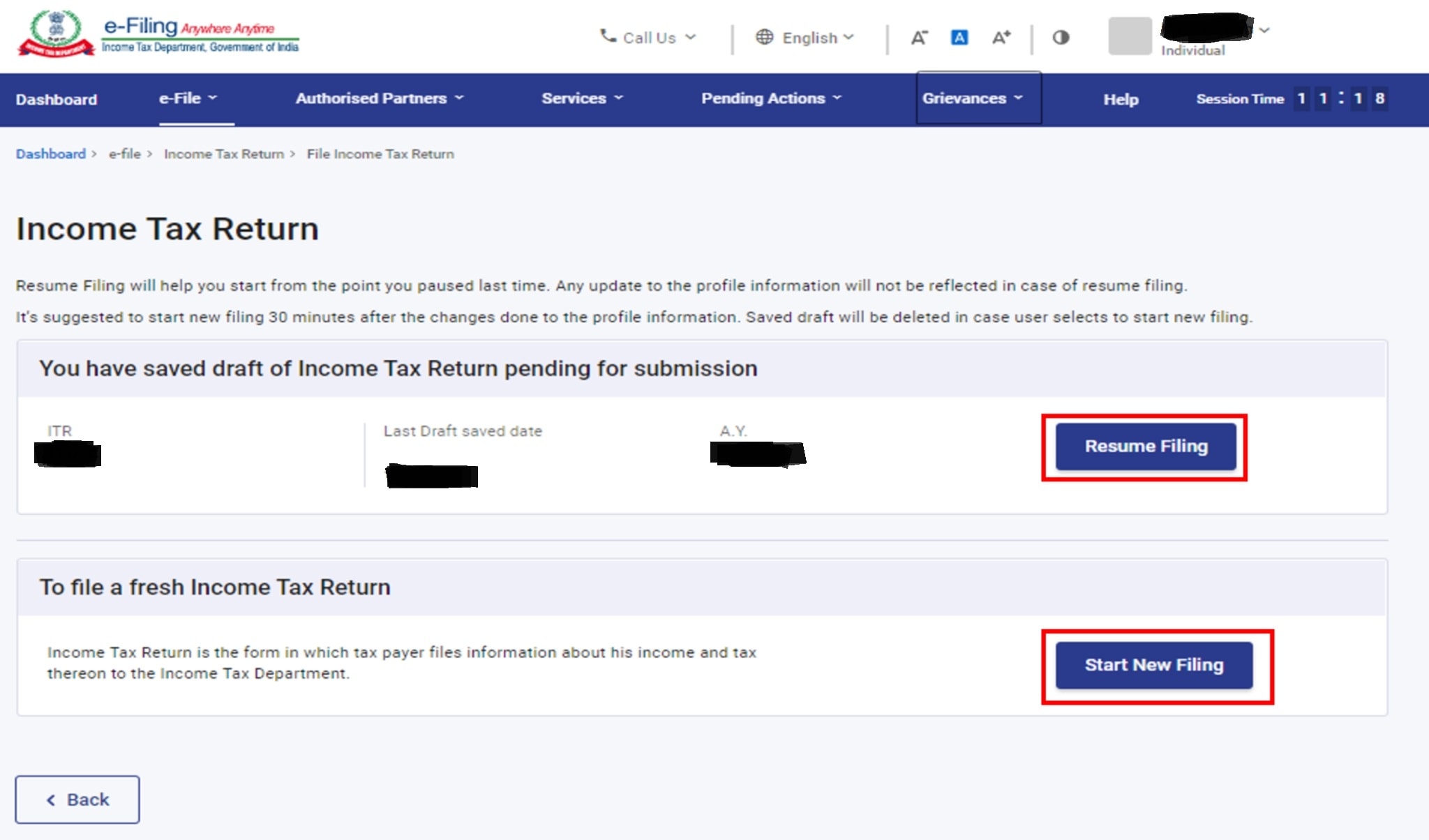Viewport: 1429px width, 840px height.
Task: Open the user account dropdown arrow
Action: [1264, 30]
